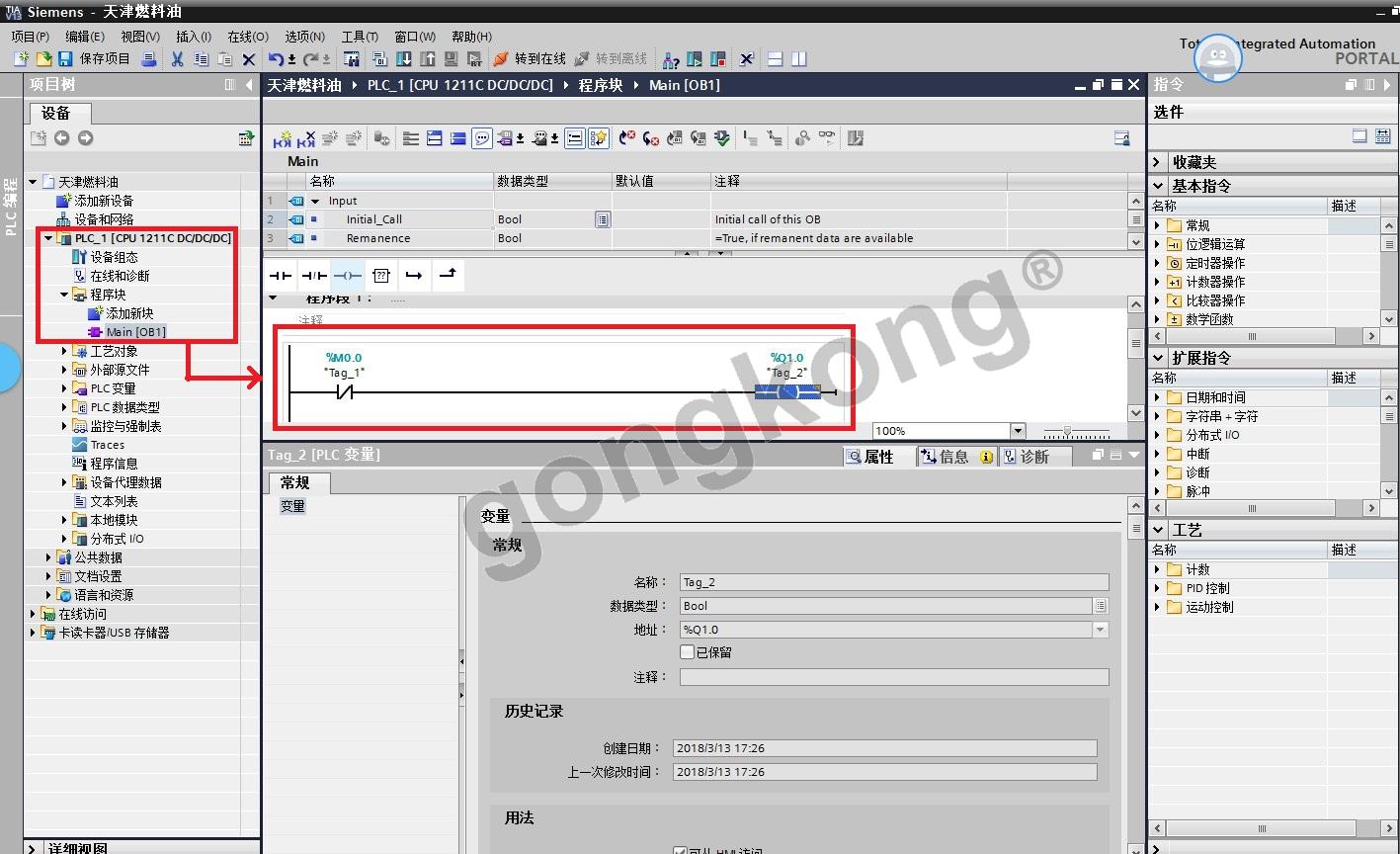
Task: Click the delete network icon in editor toolbar
Action: coord(306,138)
